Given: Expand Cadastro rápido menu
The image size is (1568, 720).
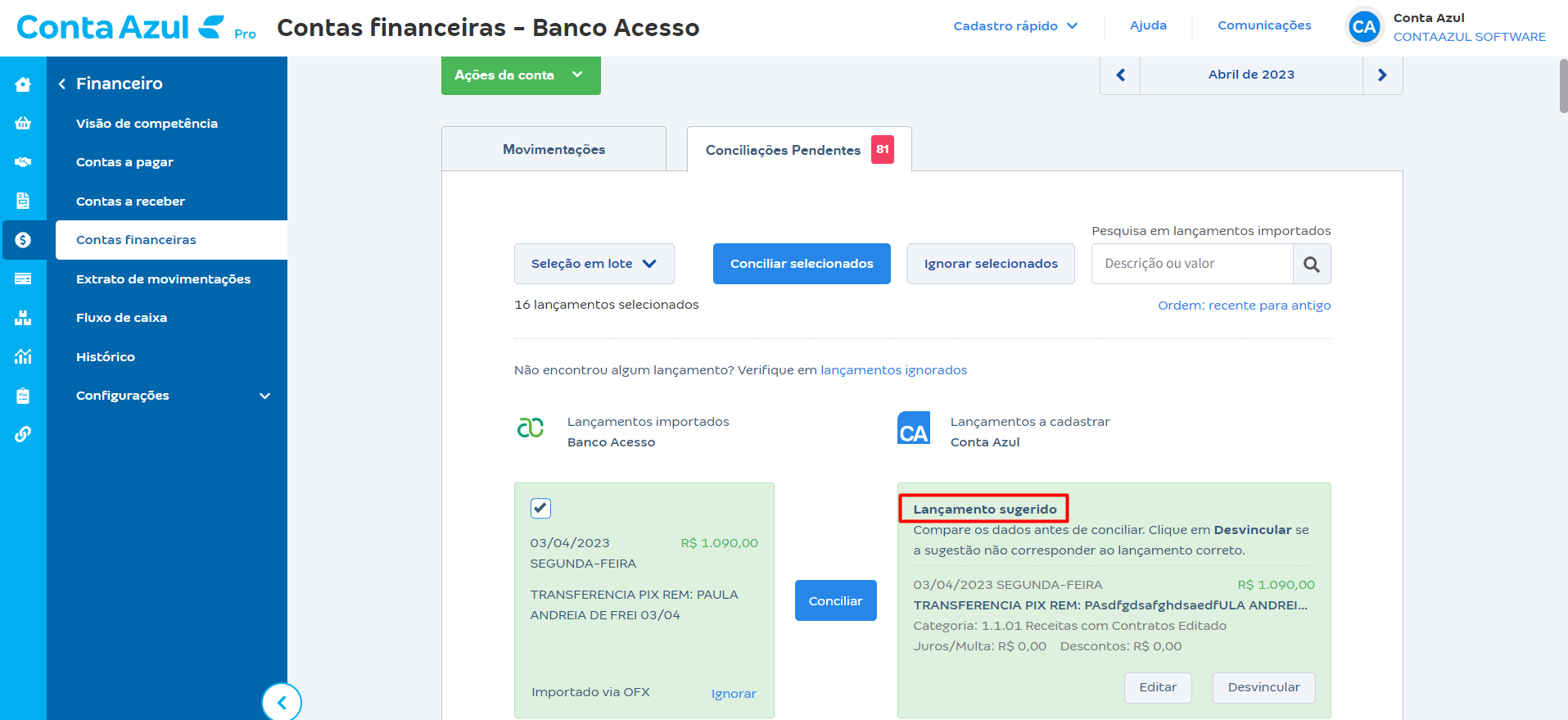Looking at the screenshot, I should (x=1015, y=26).
